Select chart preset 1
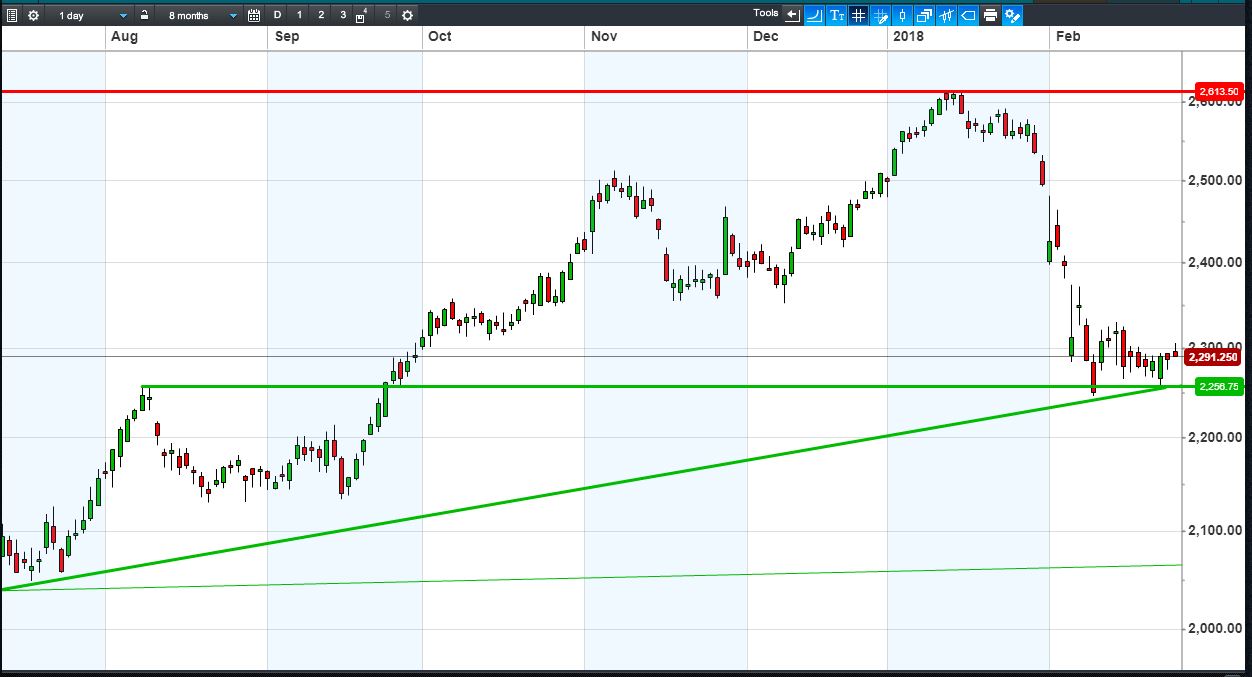The height and width of the screenshot is (677, 1252). pyautogui.click(x=299, y=15)
